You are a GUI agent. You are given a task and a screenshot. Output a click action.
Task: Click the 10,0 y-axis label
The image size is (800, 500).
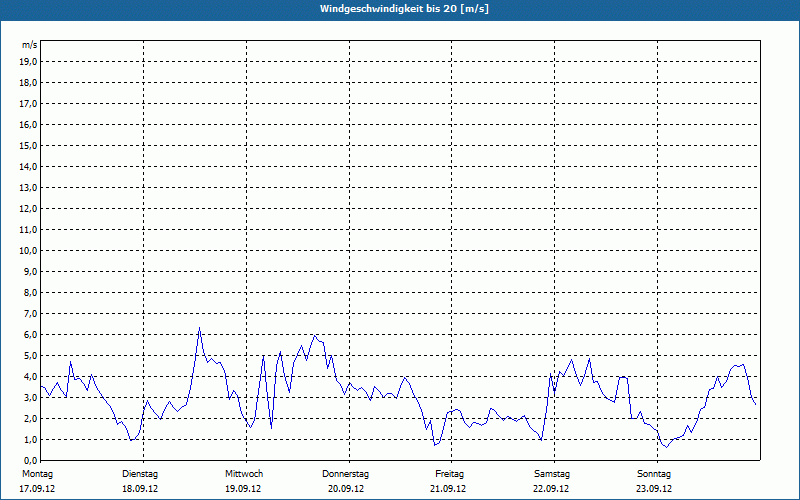click(27, 251)
